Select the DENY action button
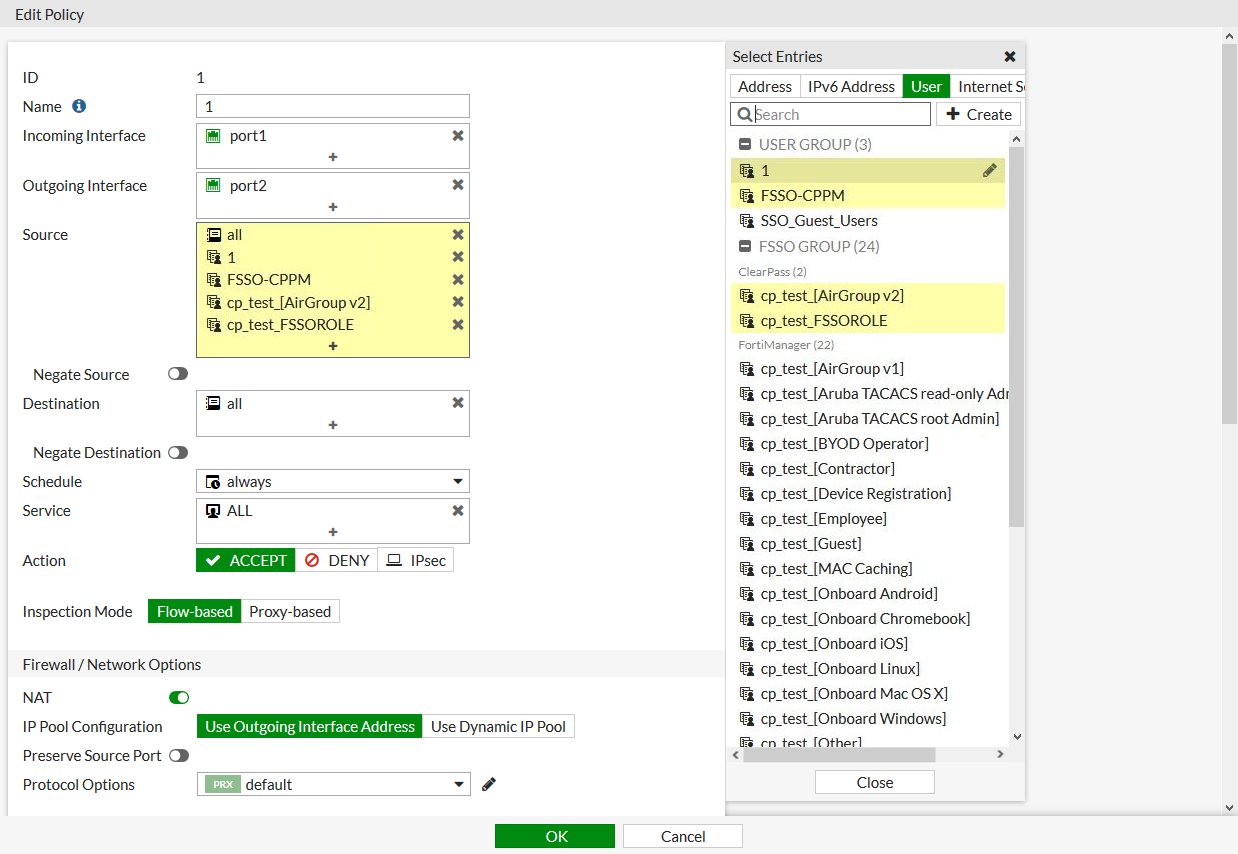Viewport: 1238px width, 854px height. coord(337,560)
